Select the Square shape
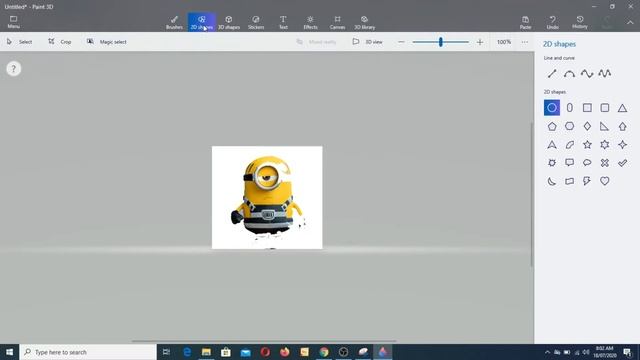The image size is (640, 360). tap(587, 108)
